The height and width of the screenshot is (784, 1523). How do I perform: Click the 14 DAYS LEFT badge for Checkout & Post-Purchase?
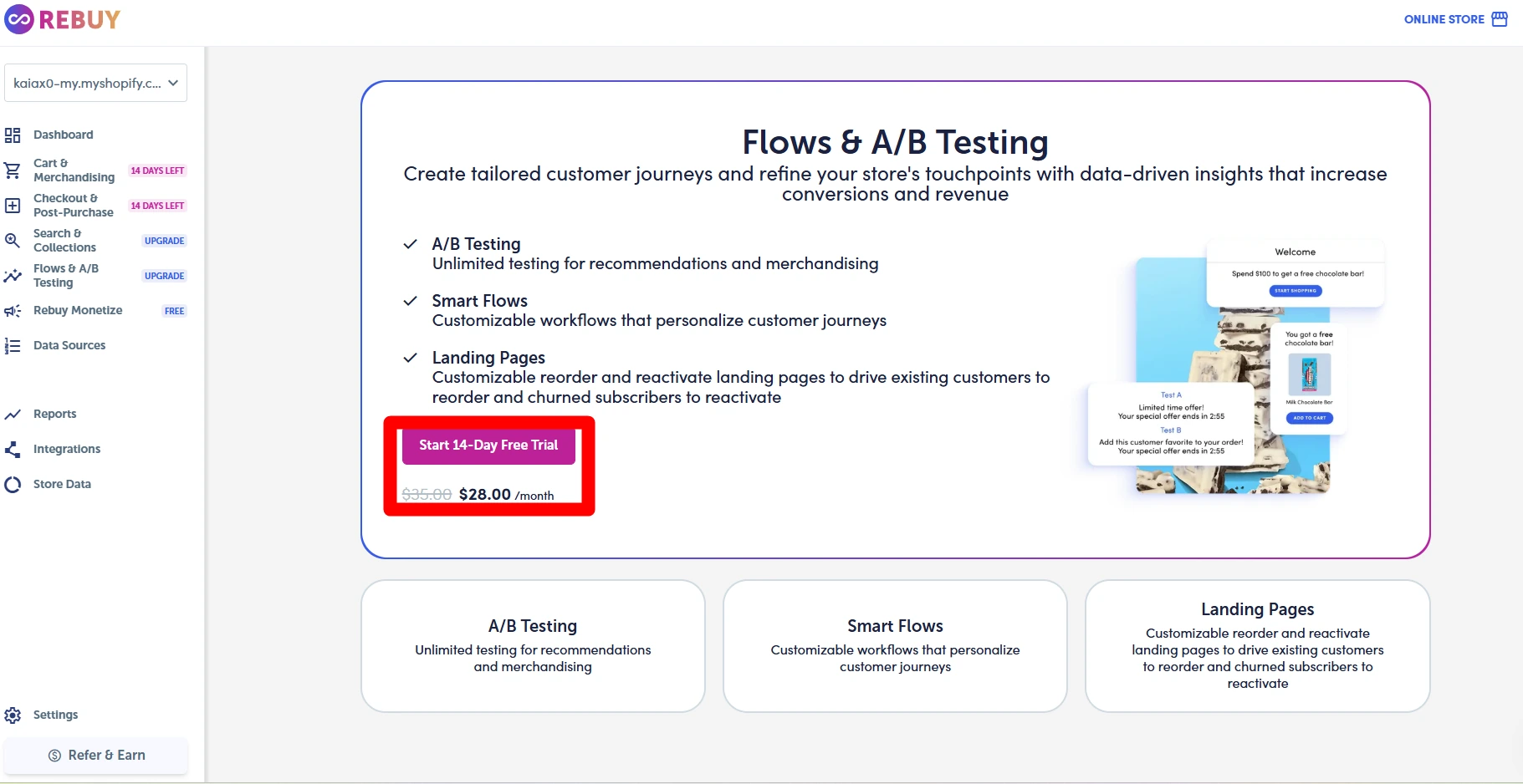tap(157, 206)
